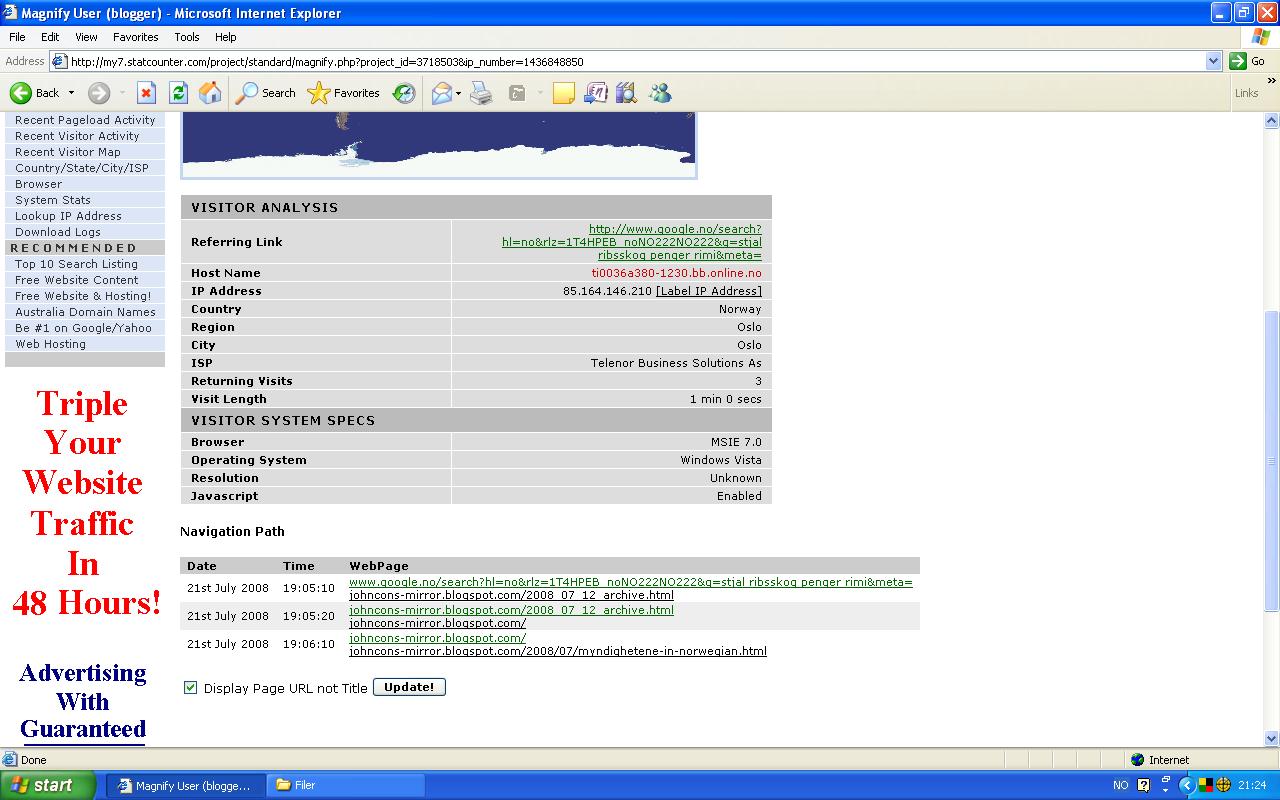Click the Update! button
The image size is (1280, 800).
click(409, 687)
